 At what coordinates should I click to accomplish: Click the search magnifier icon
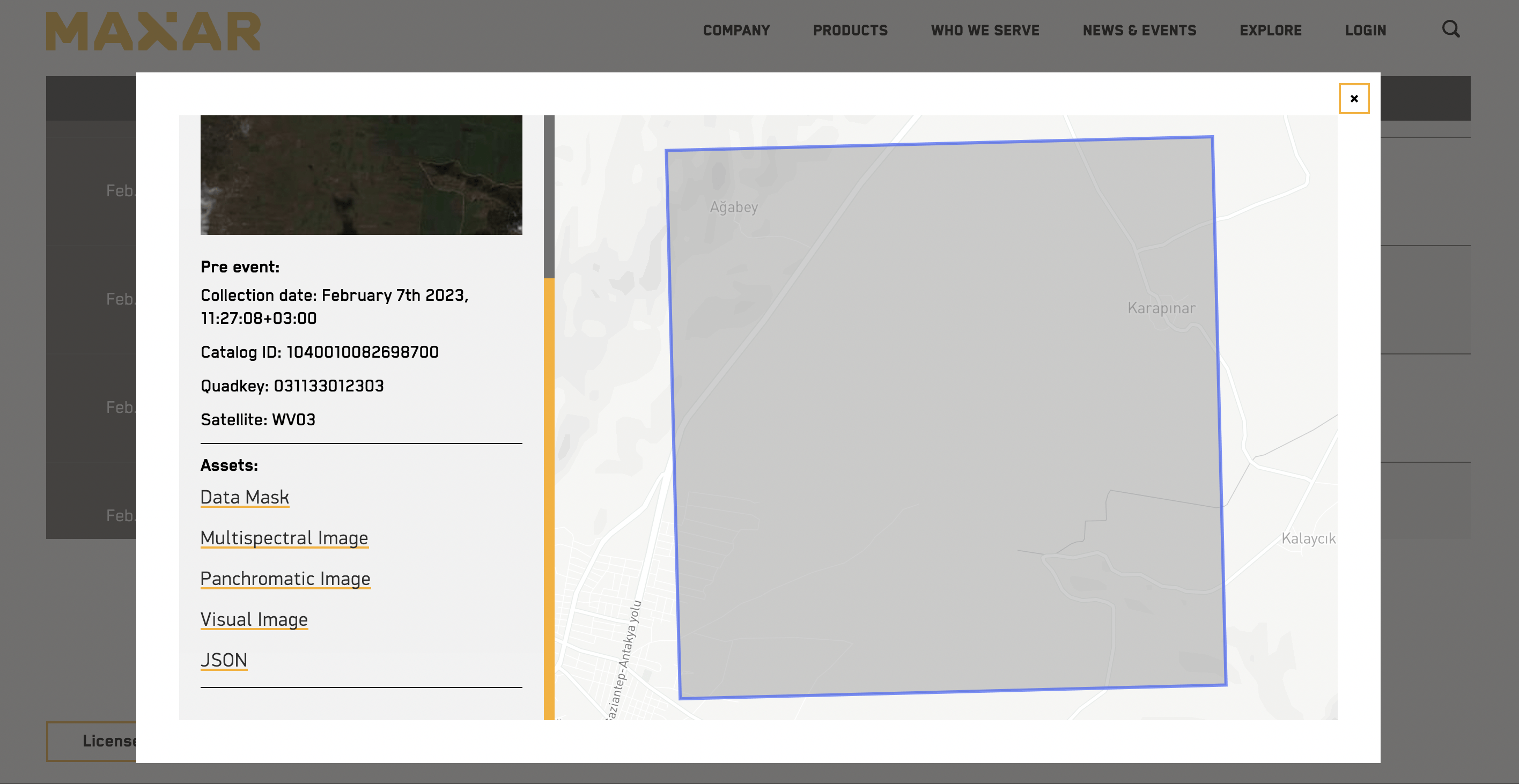(x=1450, y=29)
